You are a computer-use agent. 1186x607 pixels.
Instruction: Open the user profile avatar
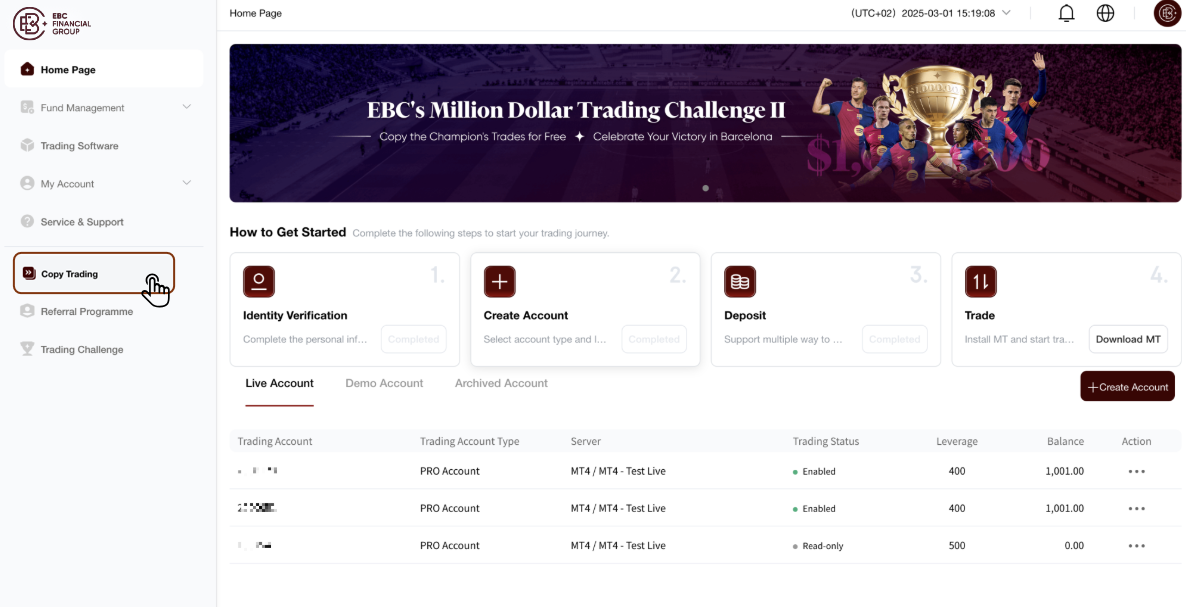[1168, 14]
